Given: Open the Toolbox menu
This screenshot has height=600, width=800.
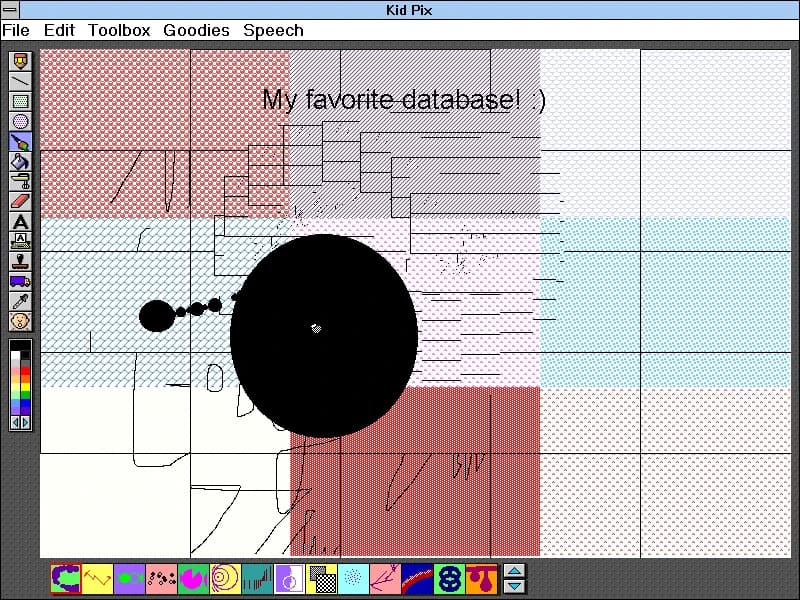Looking at the screenshot, I should point(119,30).
